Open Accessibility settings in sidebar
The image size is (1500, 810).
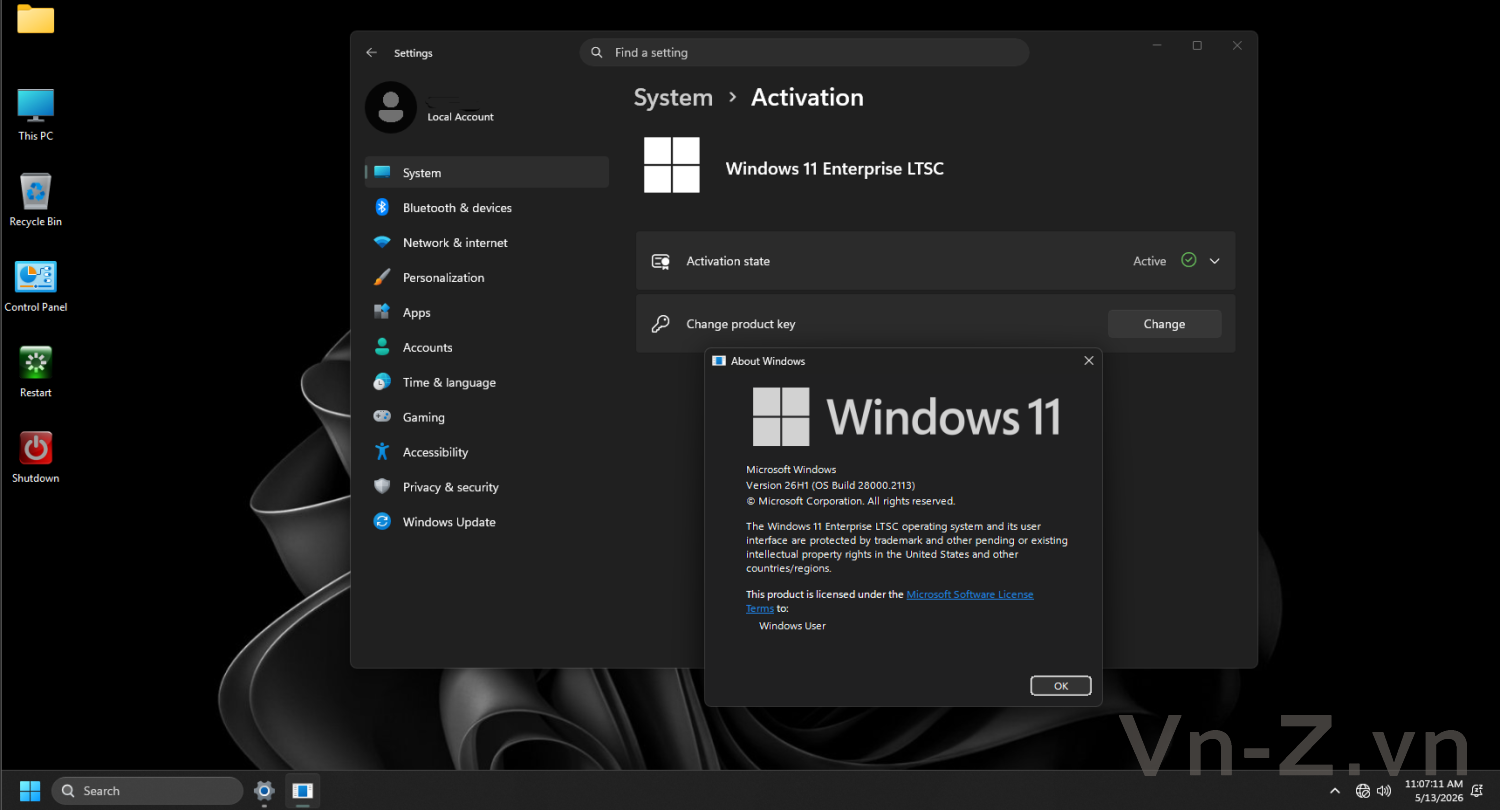487,453
